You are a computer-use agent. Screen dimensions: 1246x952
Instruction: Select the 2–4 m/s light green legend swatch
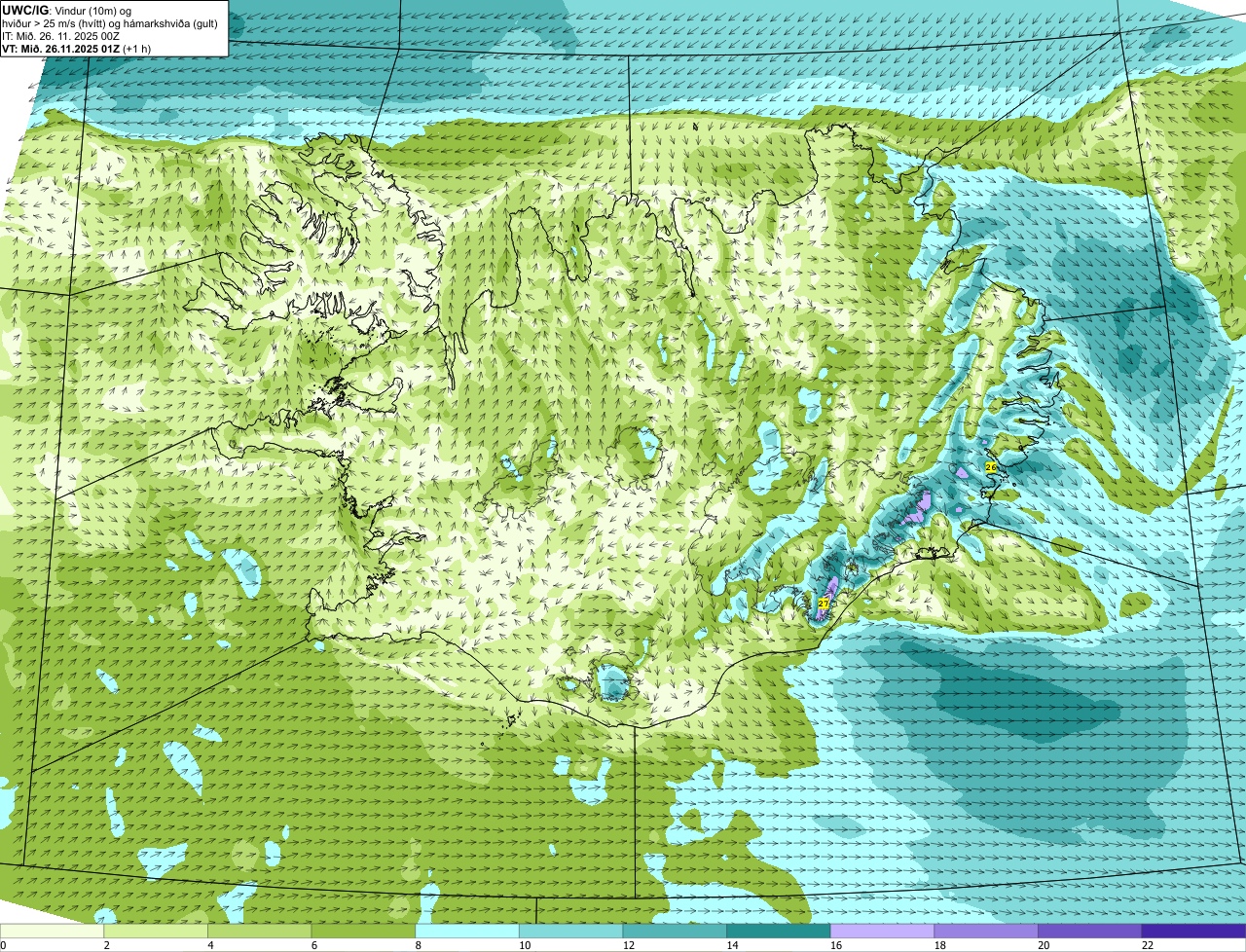point(156,931)
